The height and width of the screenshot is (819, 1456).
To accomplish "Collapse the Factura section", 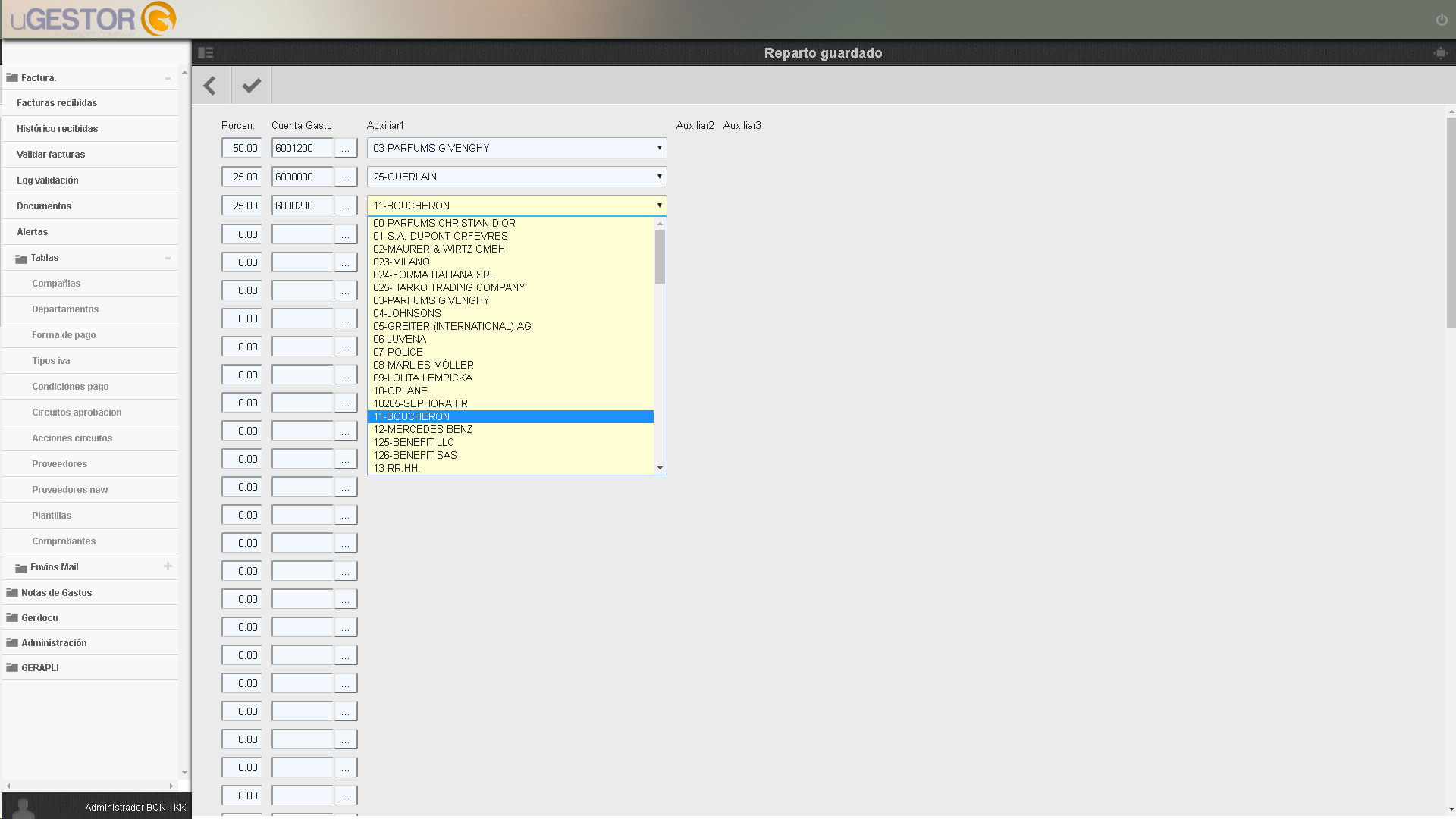I will (x=168, y=78).
